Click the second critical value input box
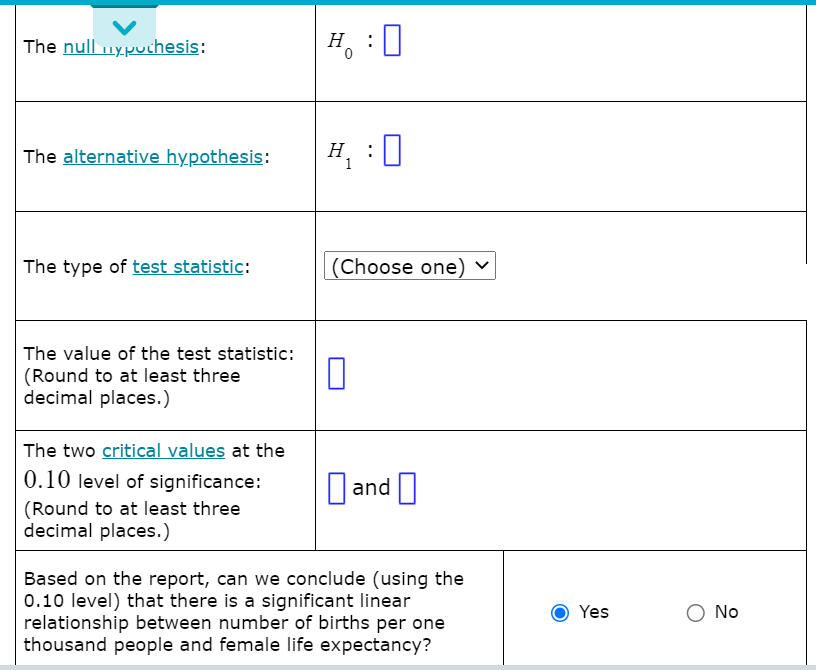This screenshot has width=816, height=670. pos(408,487)
